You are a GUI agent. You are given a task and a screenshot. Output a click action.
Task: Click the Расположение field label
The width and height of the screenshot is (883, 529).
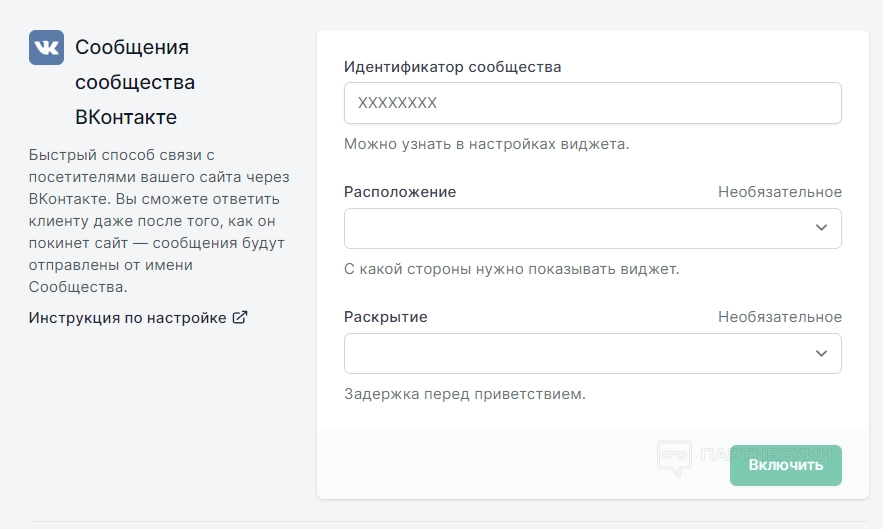point(400,192)
